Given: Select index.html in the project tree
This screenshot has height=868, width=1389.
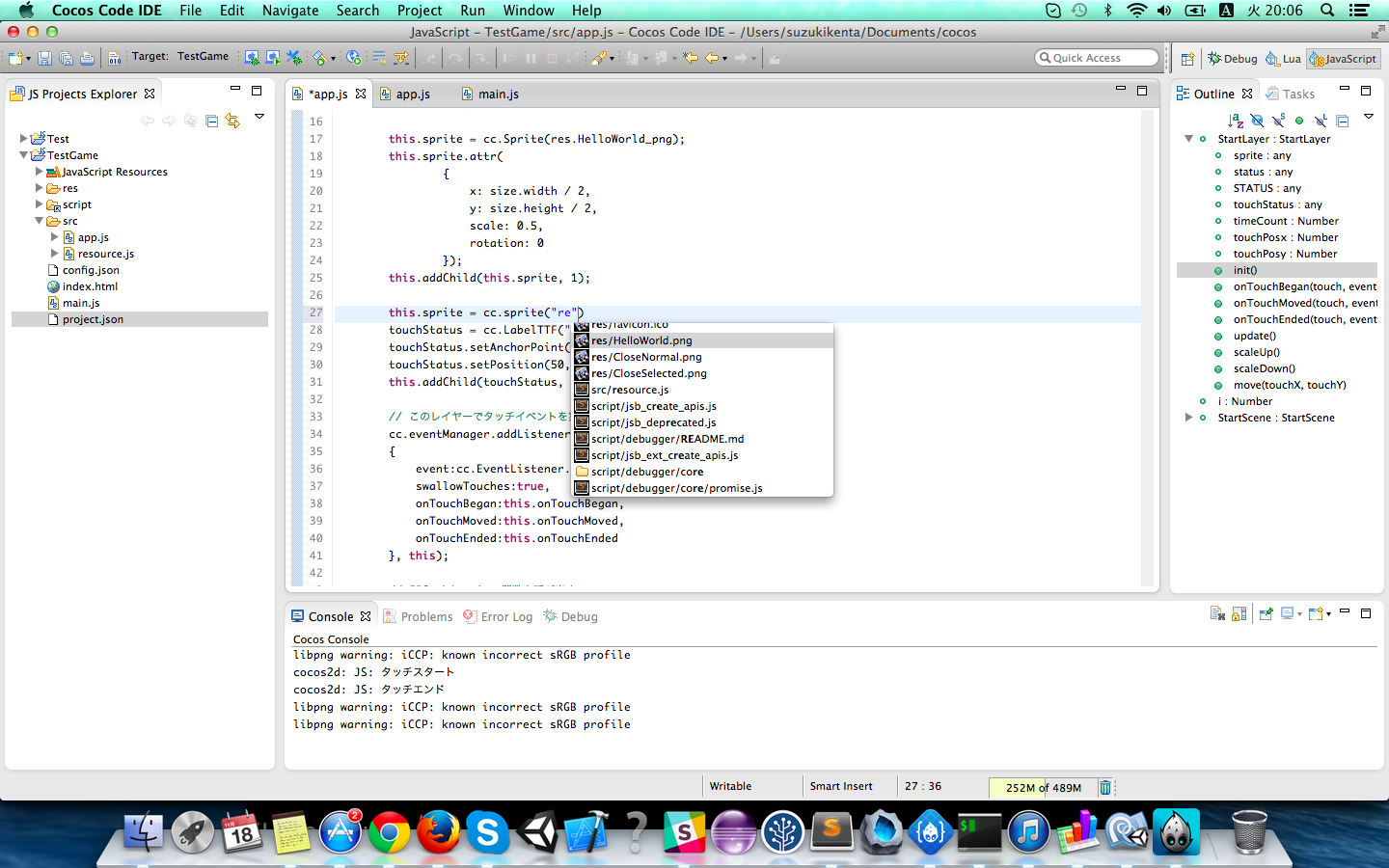Looking at the screenshot, I should click(x=90, y=286).
